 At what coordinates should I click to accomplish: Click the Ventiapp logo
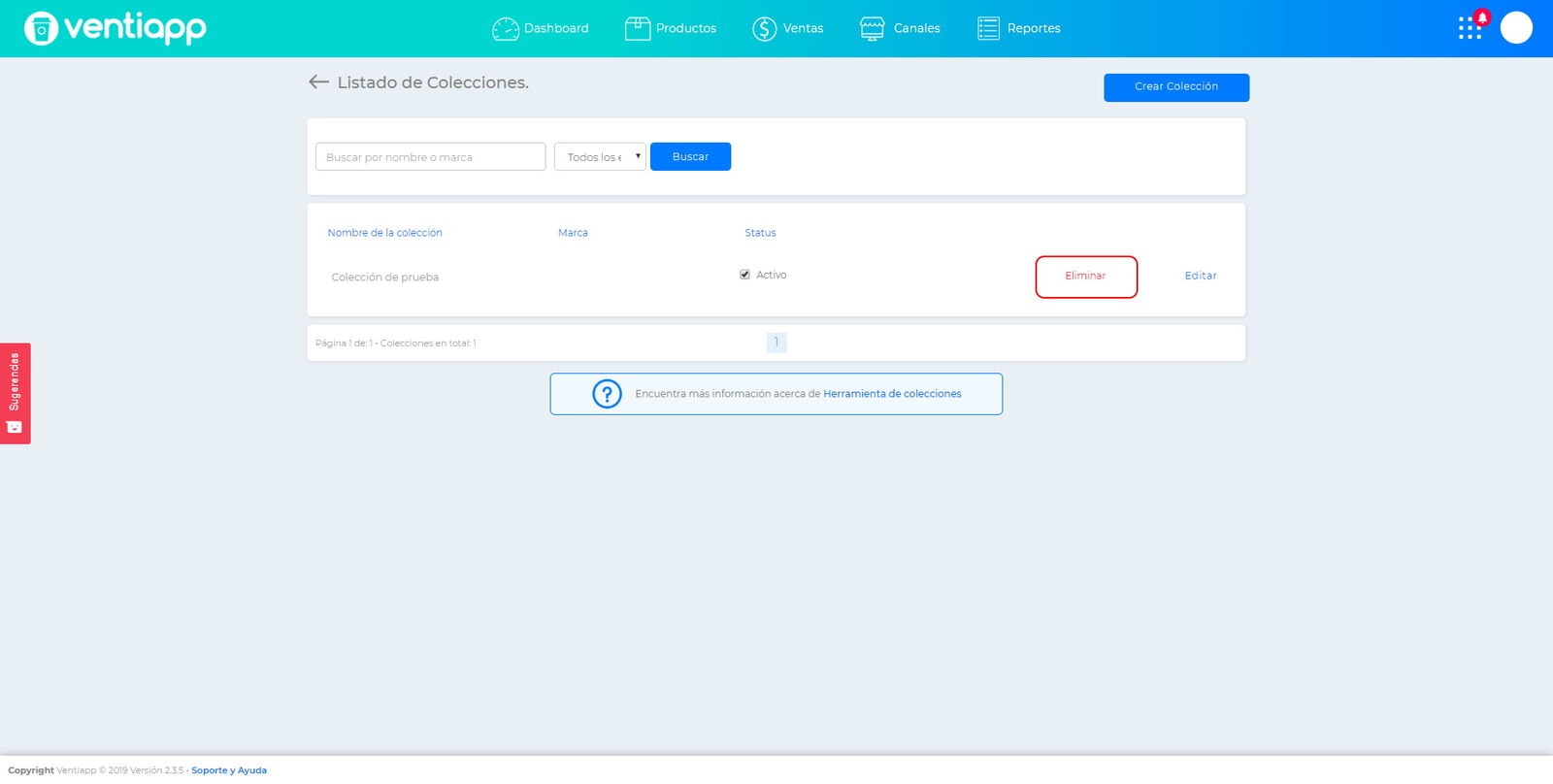(115, 28)
